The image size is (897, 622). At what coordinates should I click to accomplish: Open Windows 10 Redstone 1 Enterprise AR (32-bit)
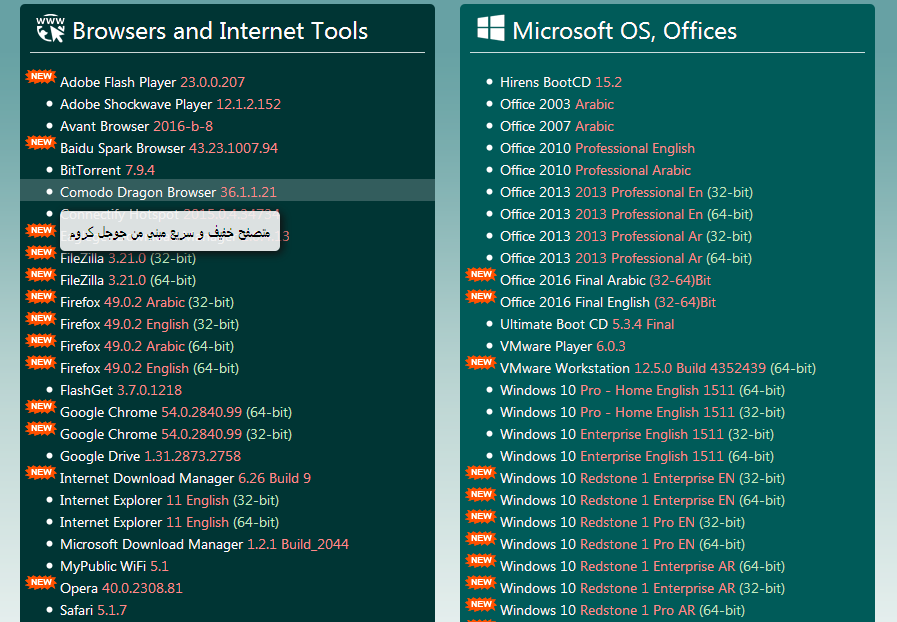coord(642,588)
